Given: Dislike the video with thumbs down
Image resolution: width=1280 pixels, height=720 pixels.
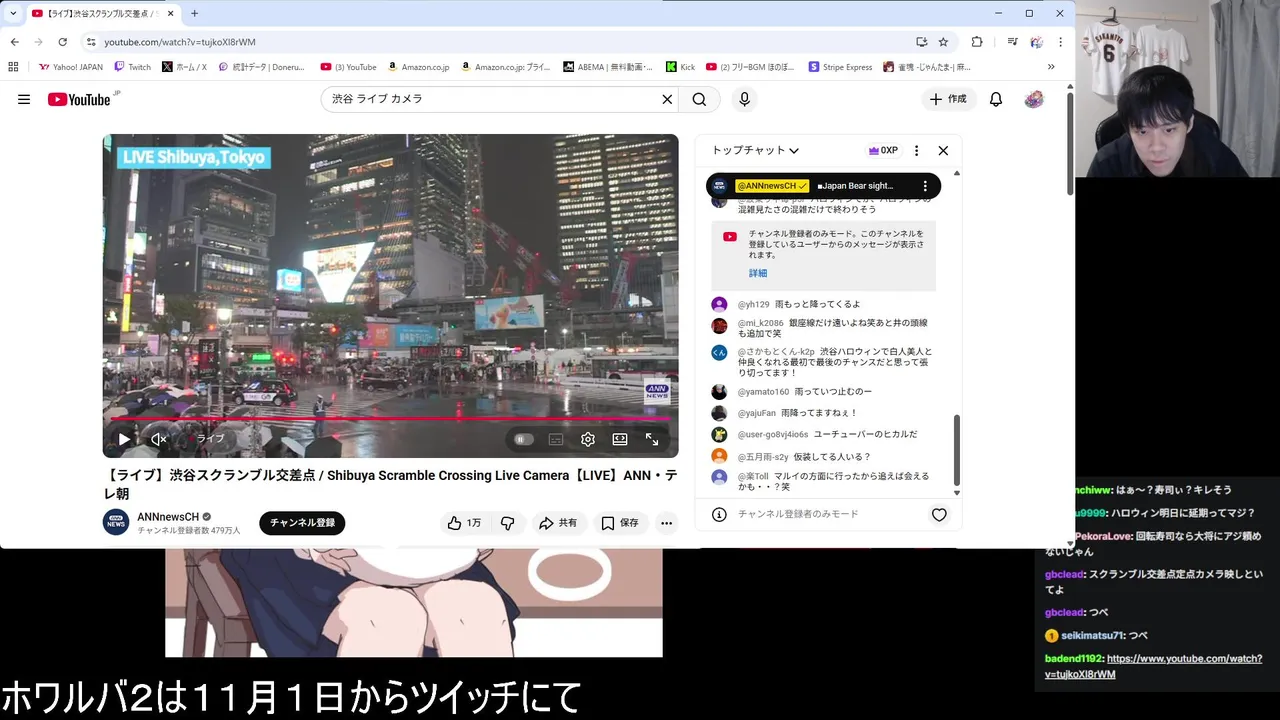Looking at the screenshot, I should point(508,523).
